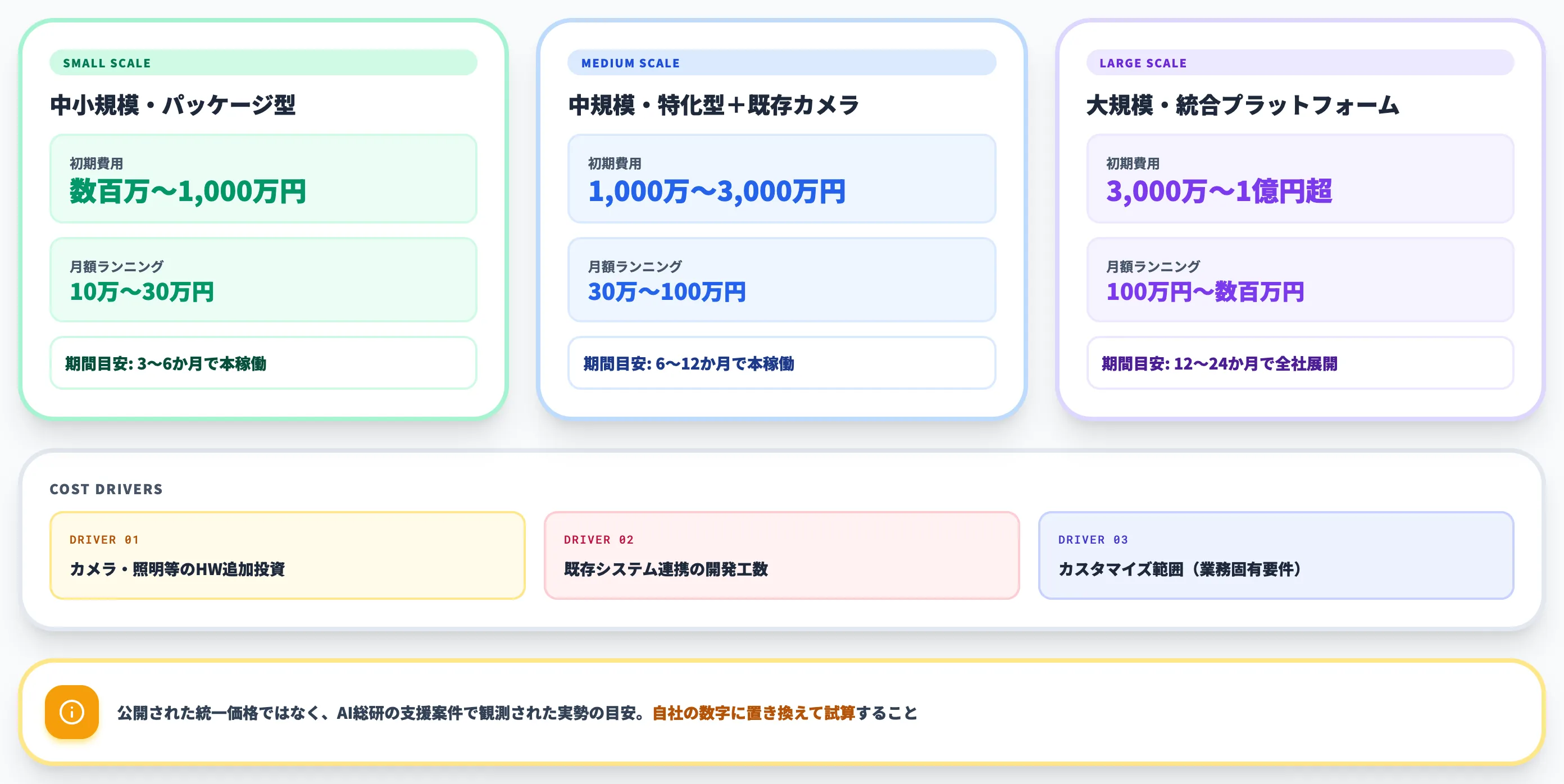
Task: Select DRIVER 01 card カメラ・照明等のHW追加投資
Action: pos(287,555)
